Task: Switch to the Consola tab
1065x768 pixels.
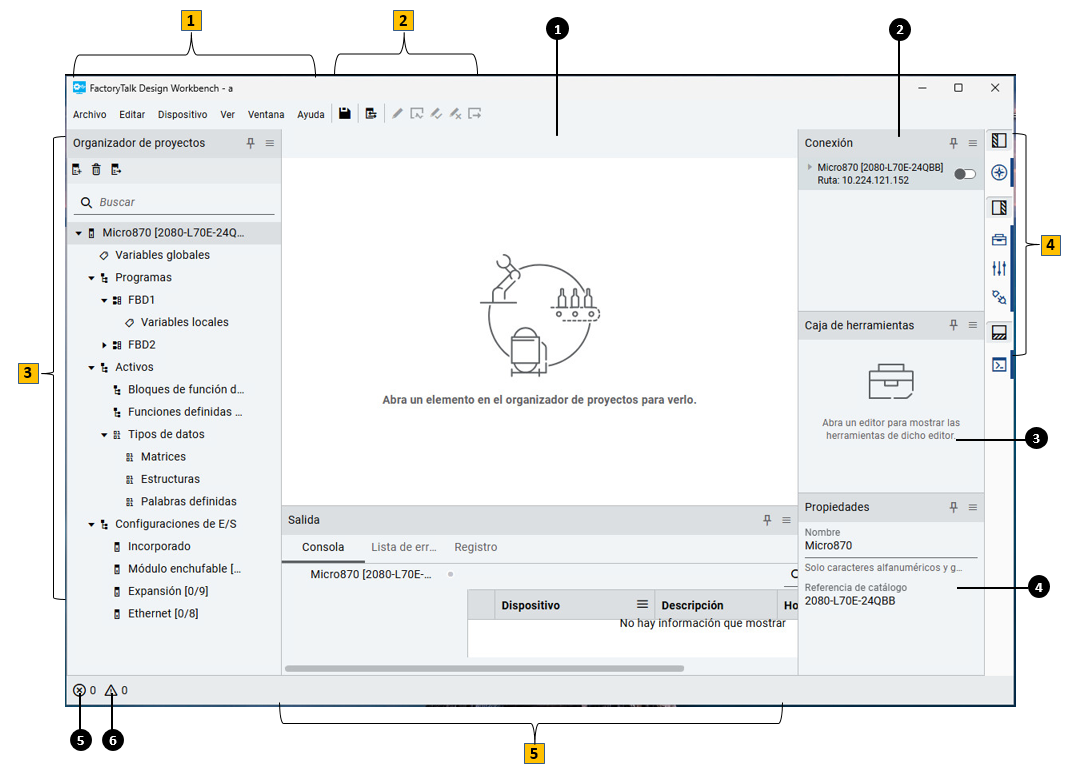Action: pyautogui.click(x=323, y=547)
